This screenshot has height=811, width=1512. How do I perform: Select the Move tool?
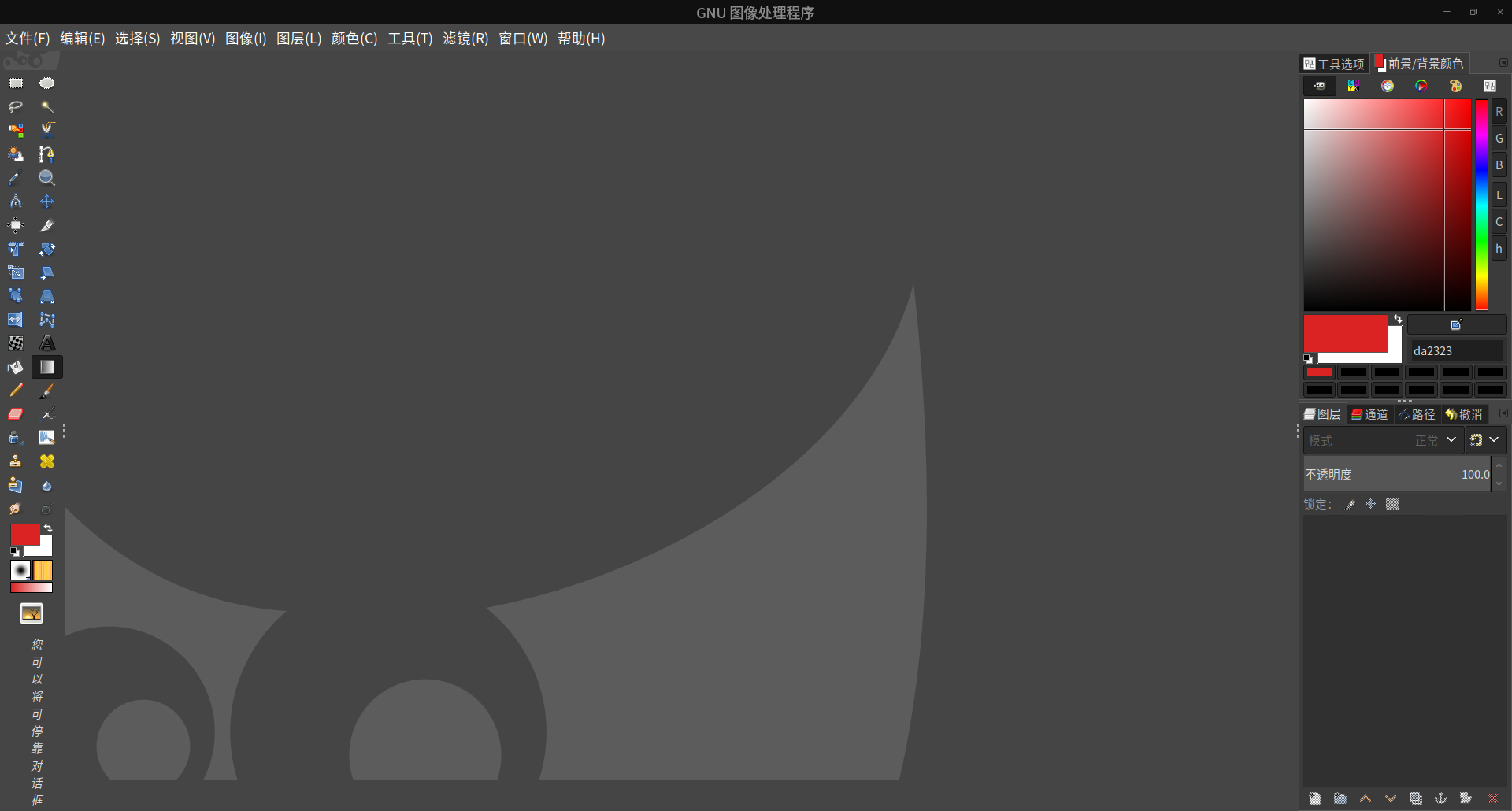point(47,202)
